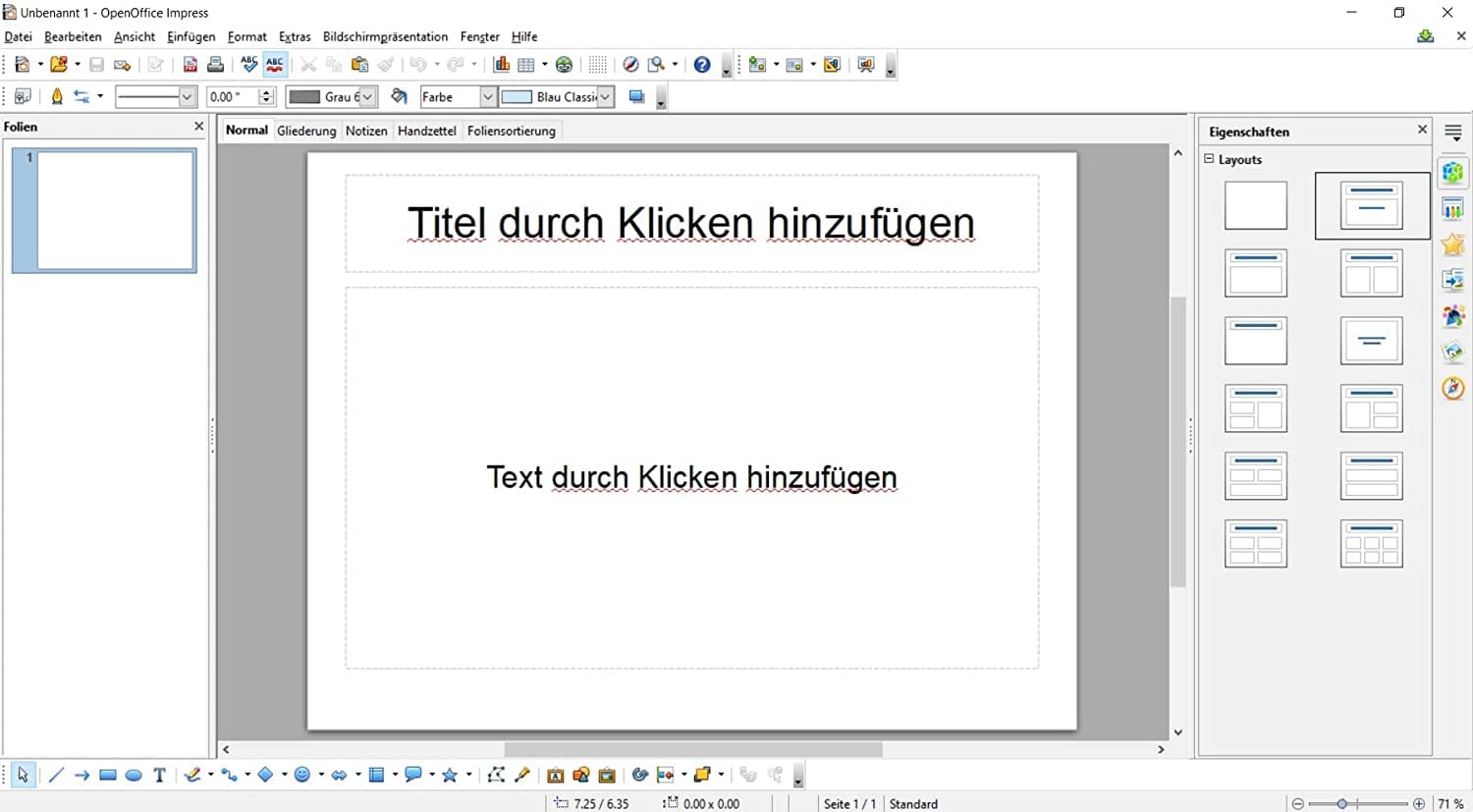Click the zoom slider handle
Viewport: 1473px width, 812px height.
click(x=1341, y=803)
